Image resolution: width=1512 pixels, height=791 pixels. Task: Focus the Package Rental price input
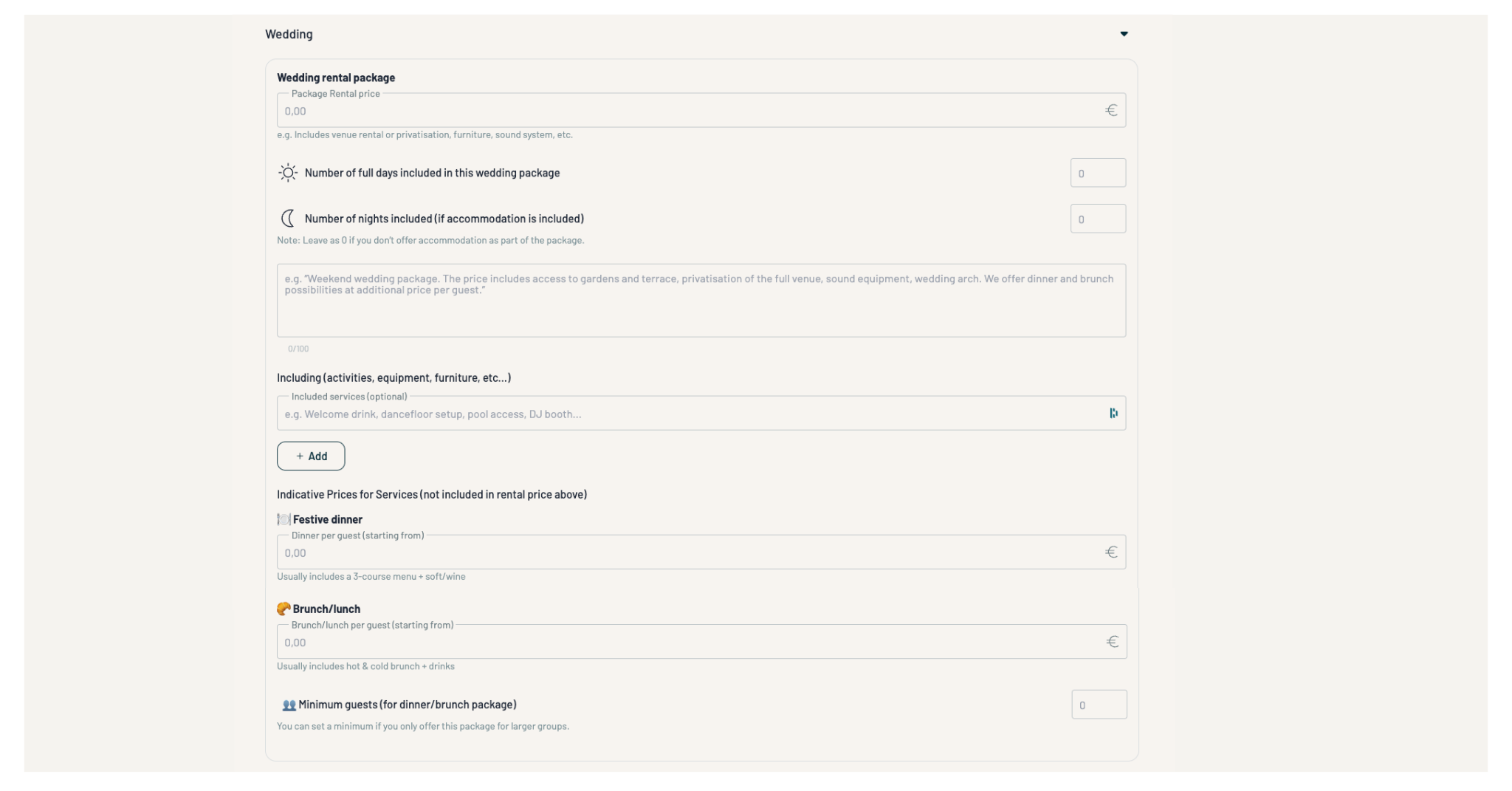(x=687, y=112)
